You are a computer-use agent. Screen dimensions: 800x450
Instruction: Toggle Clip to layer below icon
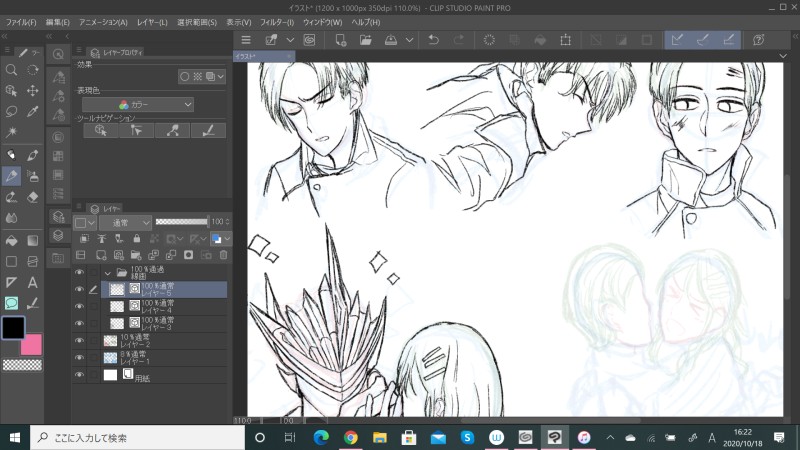tap(84, 238)
